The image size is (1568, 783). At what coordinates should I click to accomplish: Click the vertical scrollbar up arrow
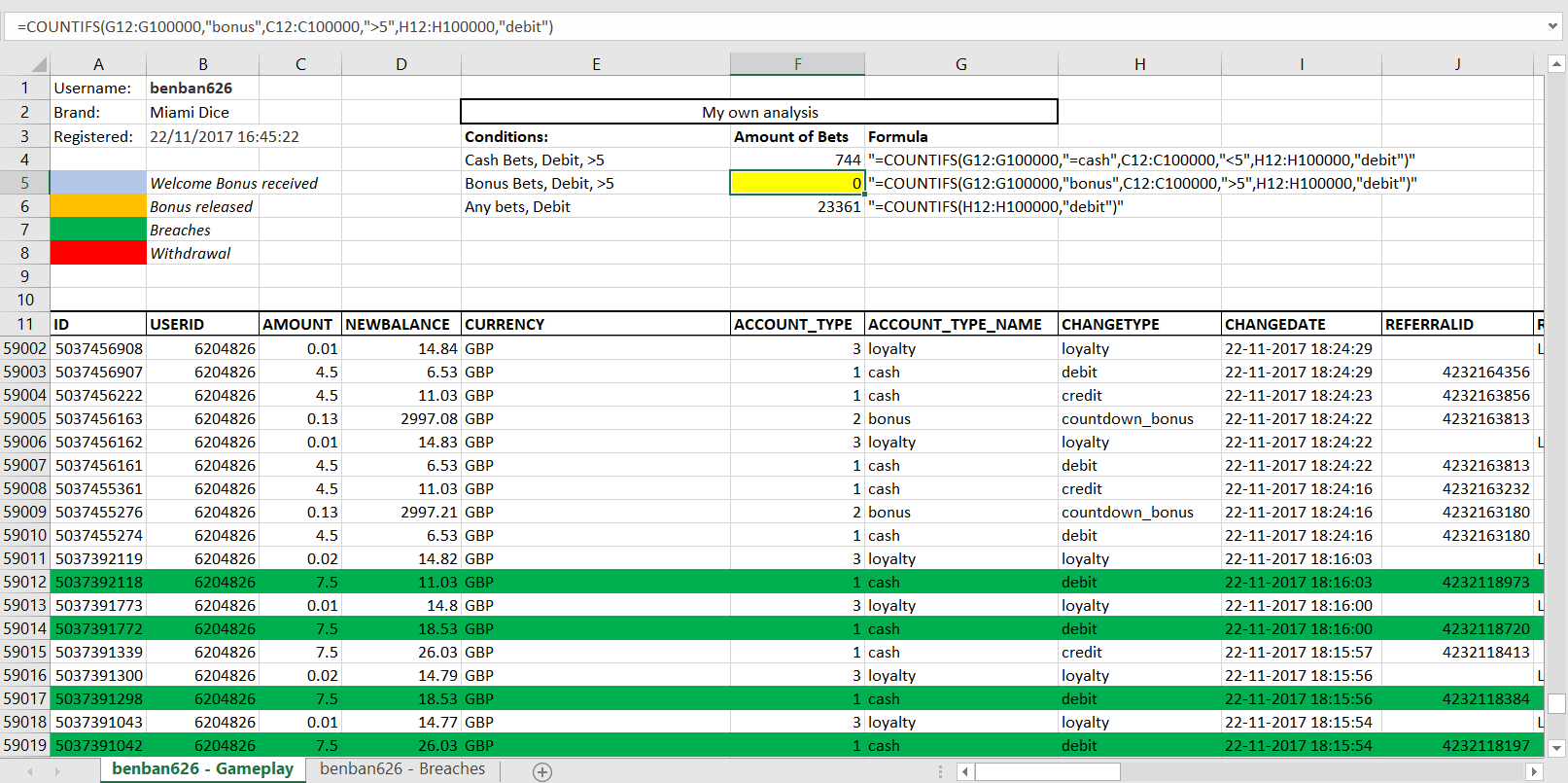pos(1556,64)
